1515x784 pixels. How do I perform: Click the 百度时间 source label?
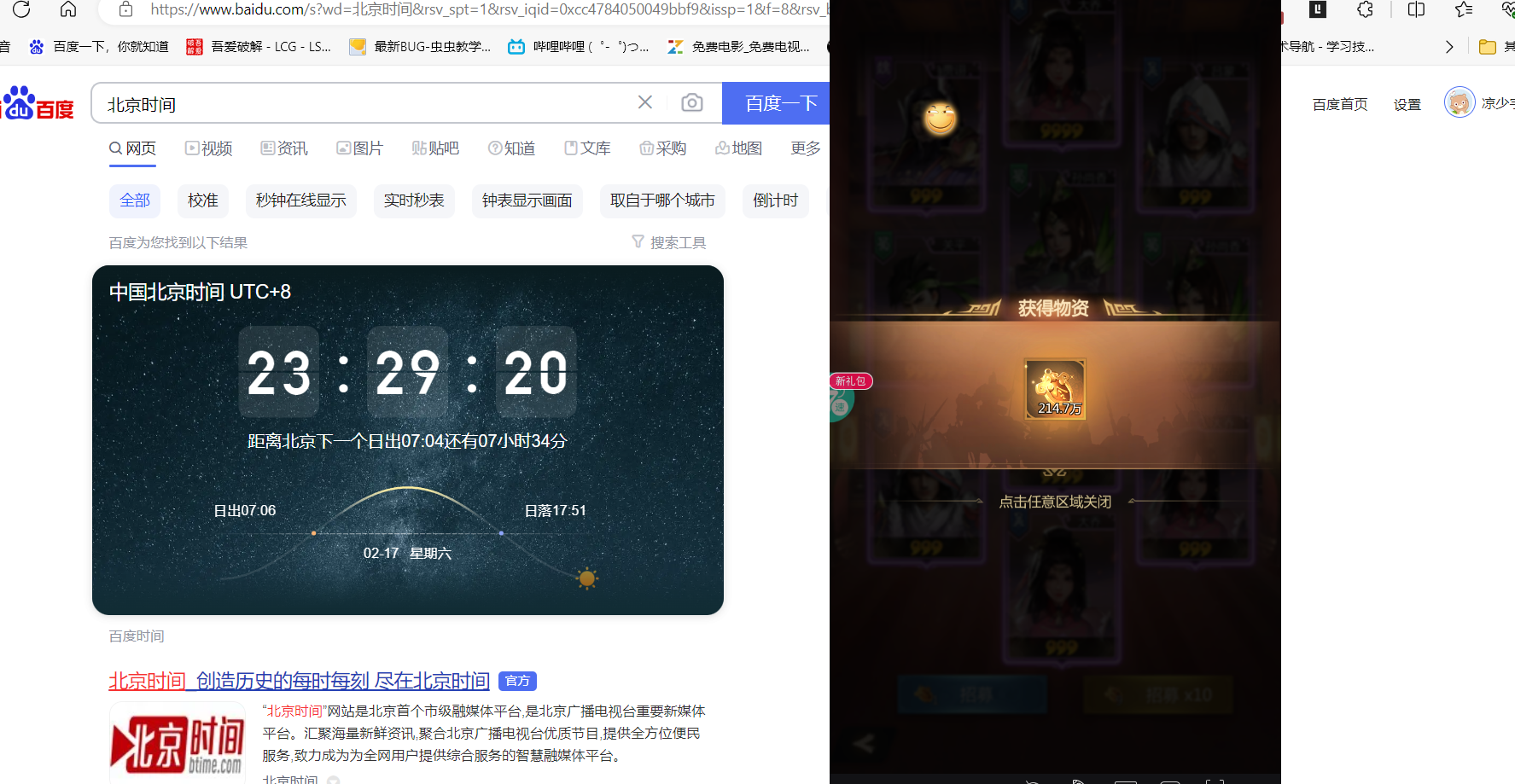(x=137, y=636)
